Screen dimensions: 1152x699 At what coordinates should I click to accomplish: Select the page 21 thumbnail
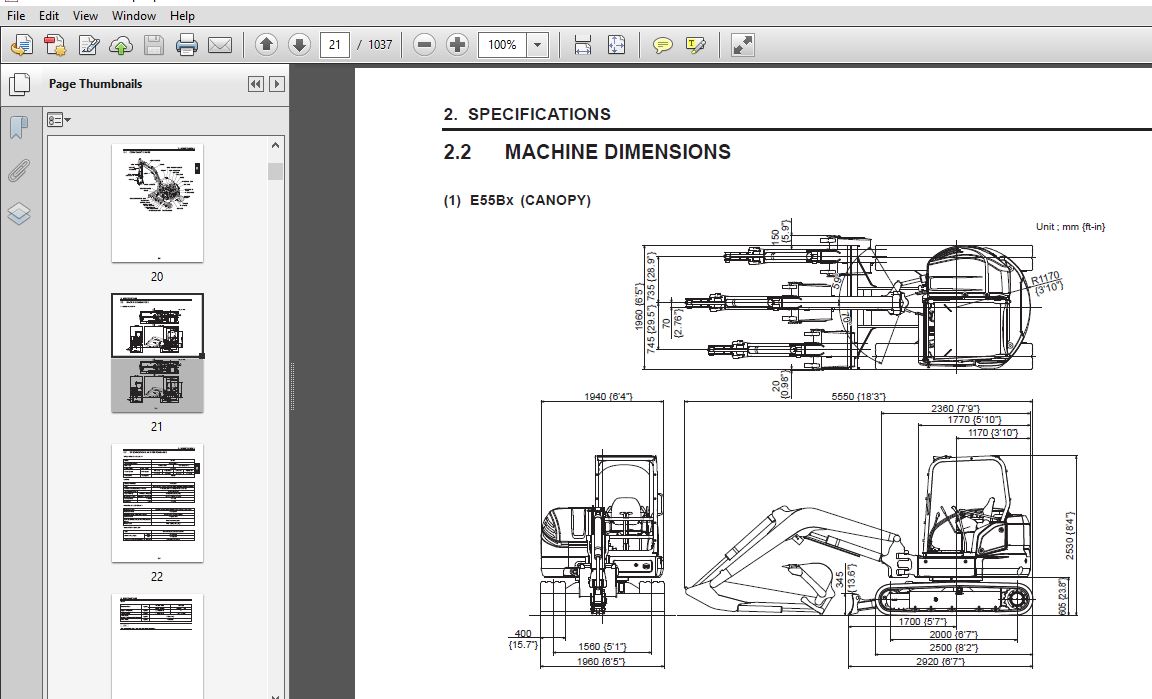click(157, 353)
